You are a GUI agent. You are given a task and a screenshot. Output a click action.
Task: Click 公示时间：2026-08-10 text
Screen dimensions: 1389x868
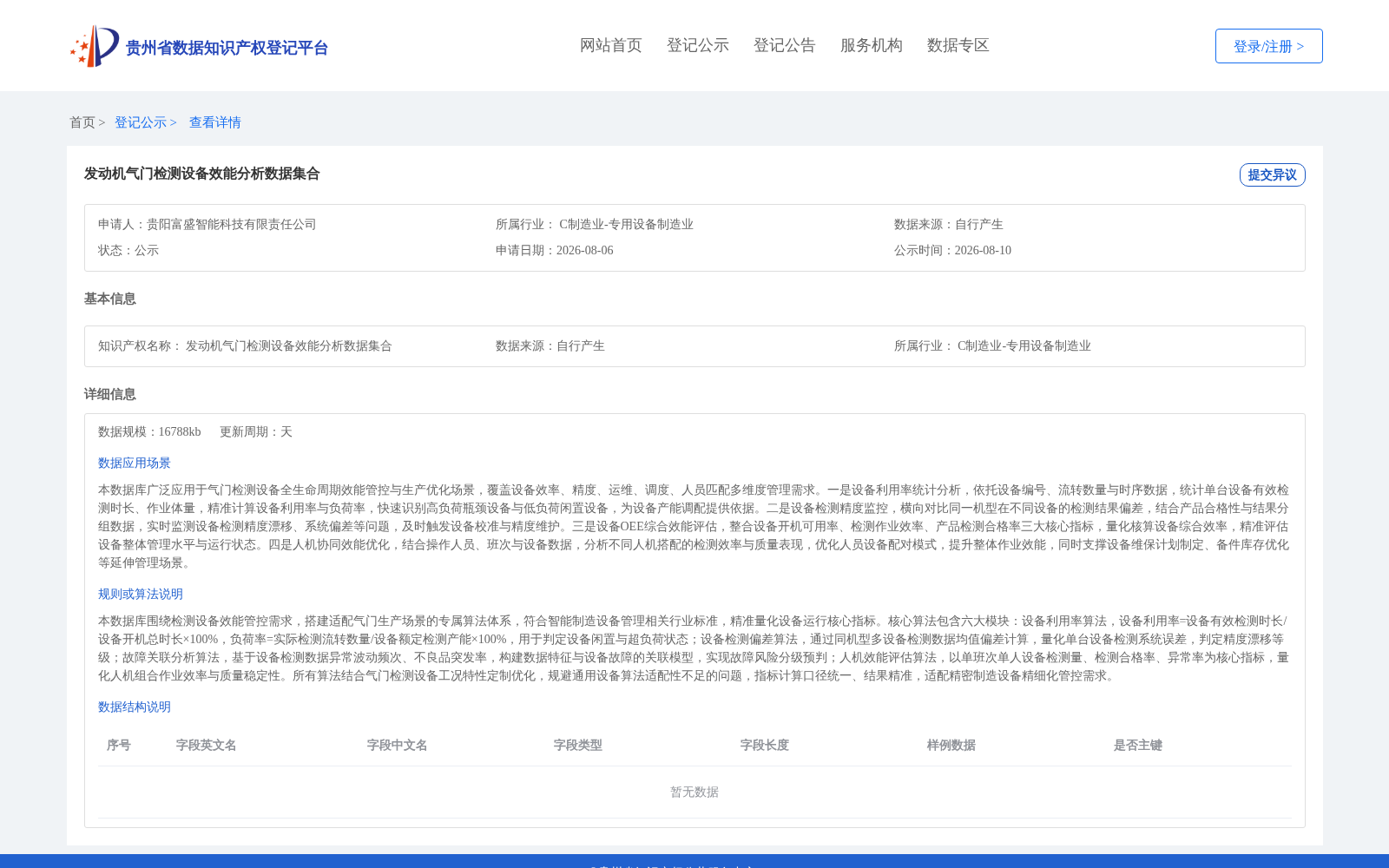(952, 250)
